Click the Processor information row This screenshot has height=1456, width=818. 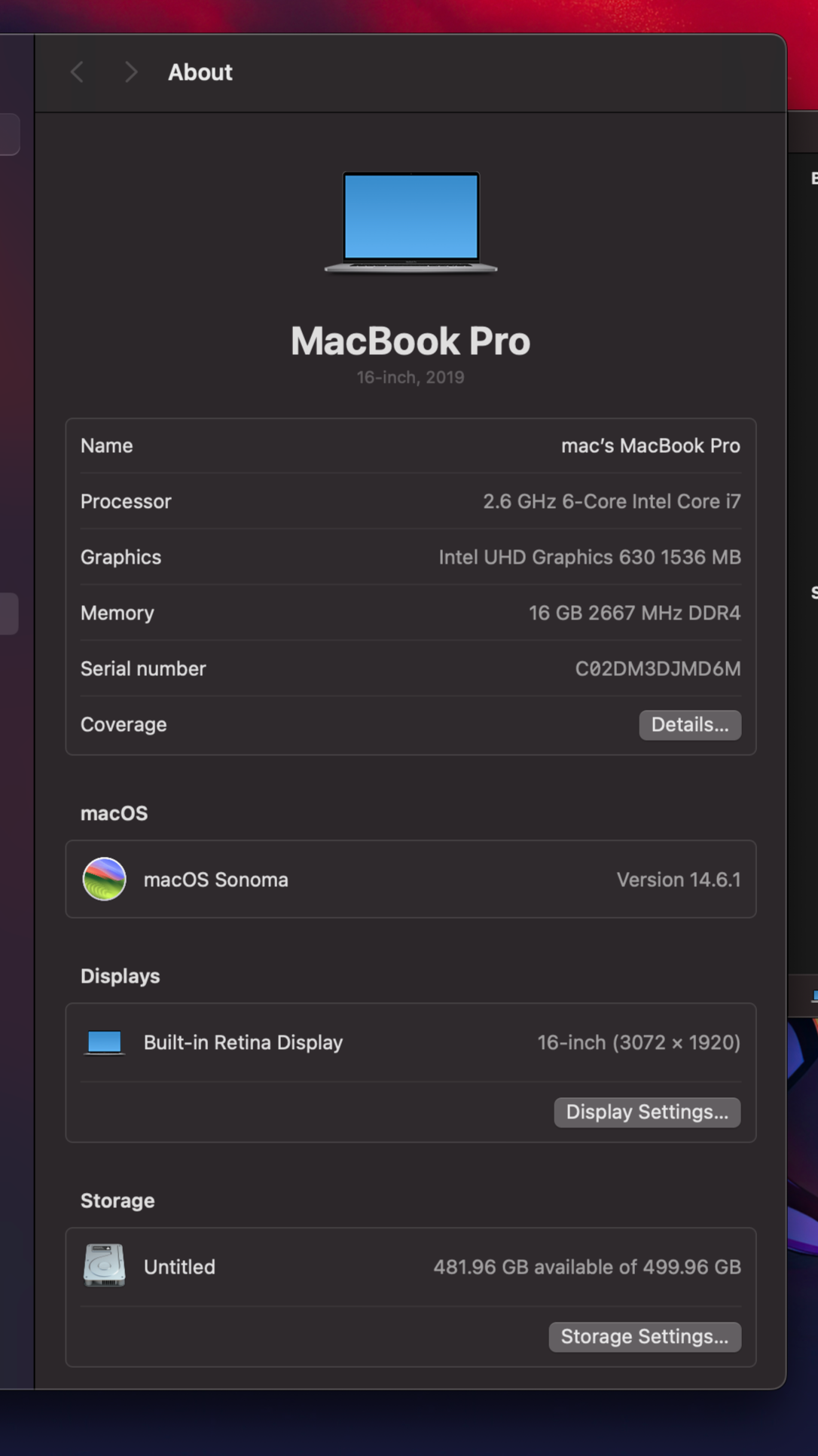point(411,501)
